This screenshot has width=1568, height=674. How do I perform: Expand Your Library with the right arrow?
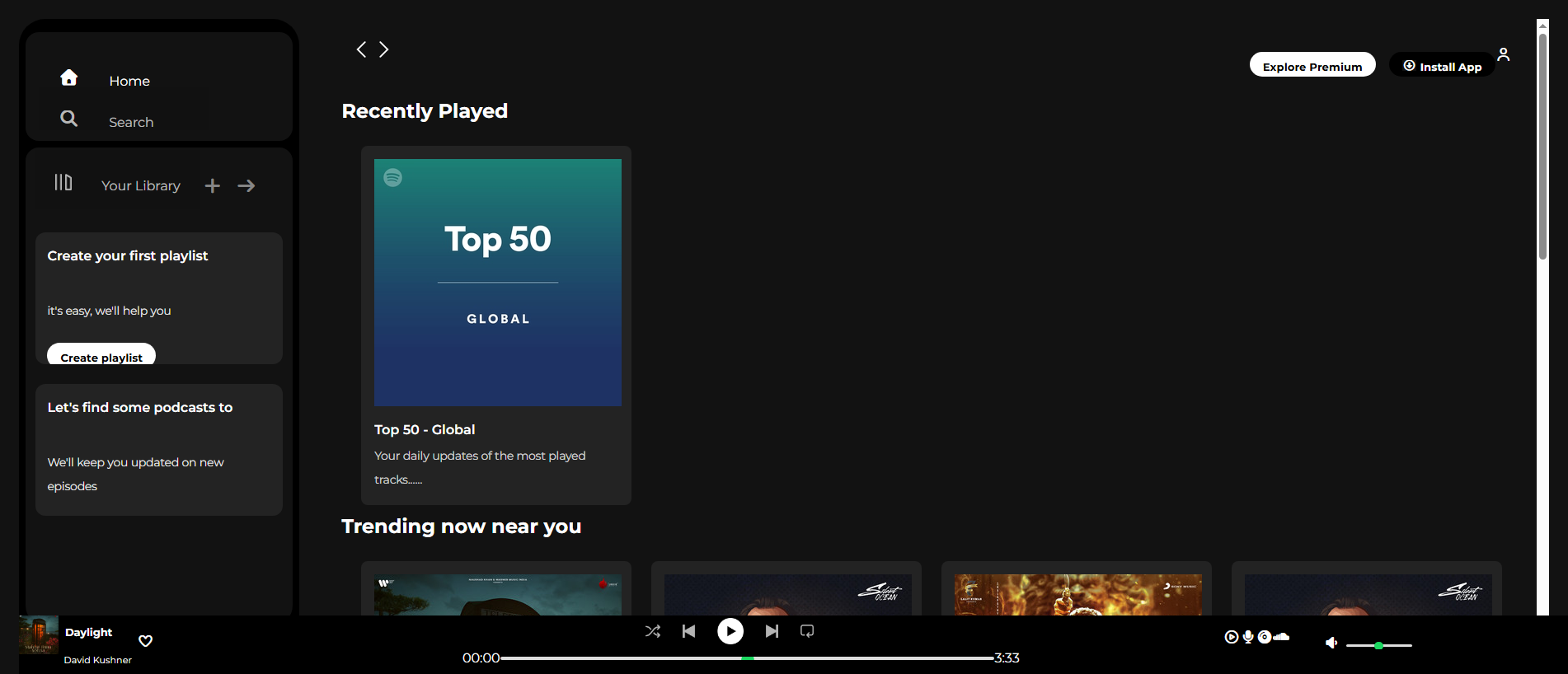pyautogui.click(x=246, y=186)
